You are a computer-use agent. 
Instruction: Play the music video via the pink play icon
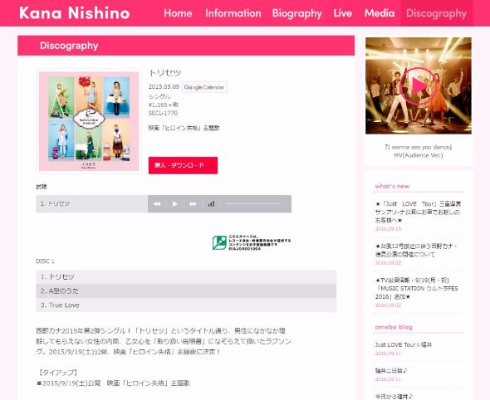pos(418,86)
